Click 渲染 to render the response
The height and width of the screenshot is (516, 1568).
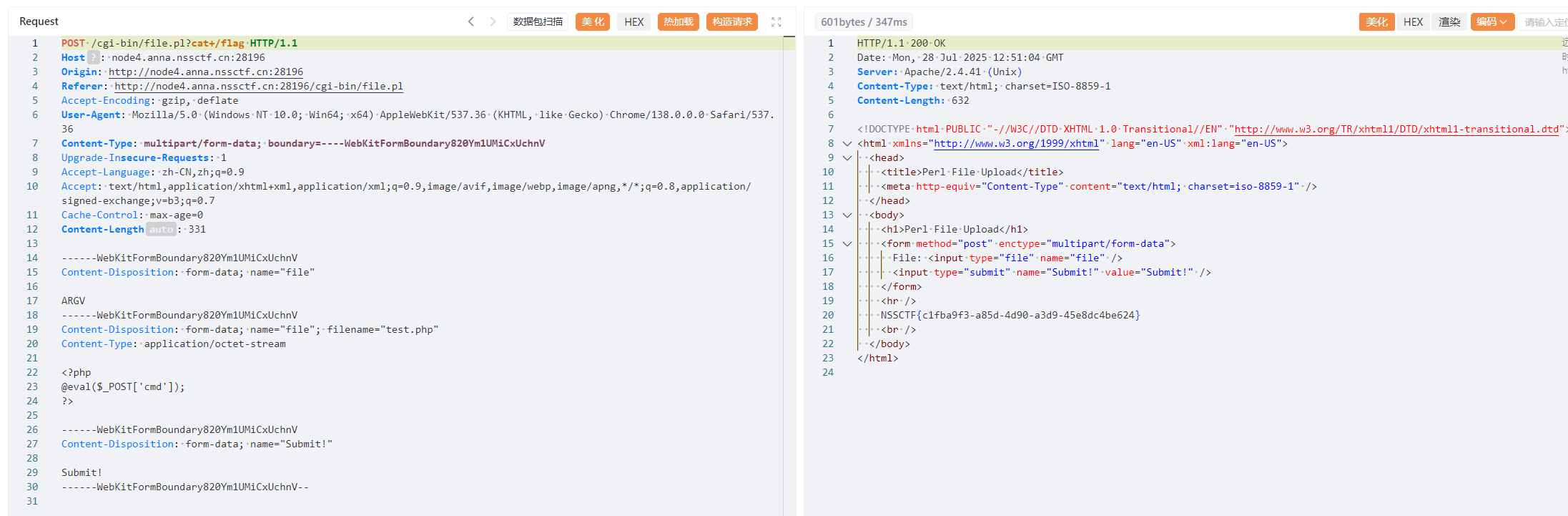(x=1449, y=21)
